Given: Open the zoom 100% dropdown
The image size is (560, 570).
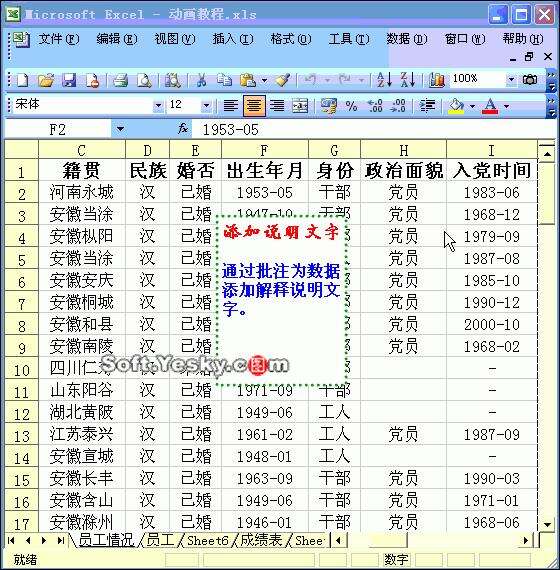Looking at the screenshot, I should pyautogui.click(x=511, y=79).
